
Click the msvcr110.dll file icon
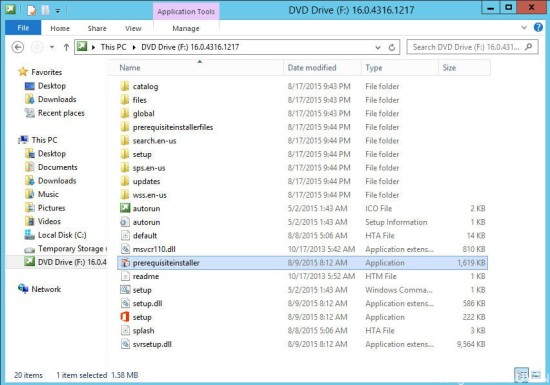(125, 249)
